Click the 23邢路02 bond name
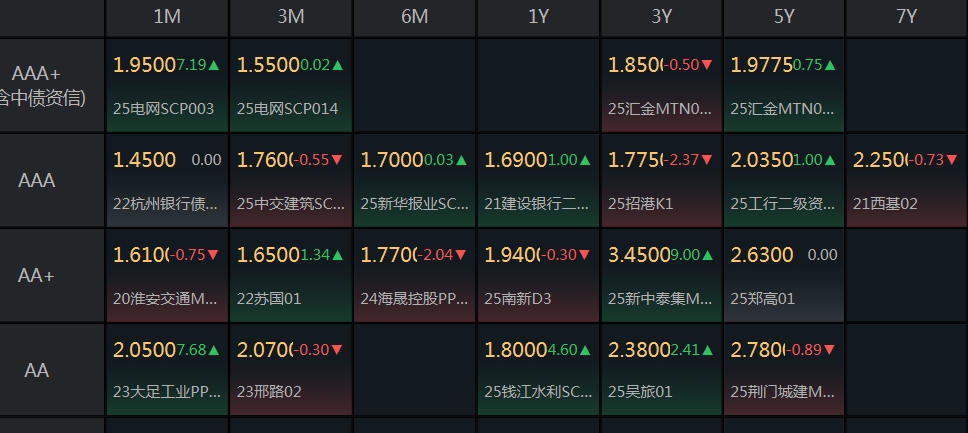Screen dimensions: 968x433 [269, 392]
